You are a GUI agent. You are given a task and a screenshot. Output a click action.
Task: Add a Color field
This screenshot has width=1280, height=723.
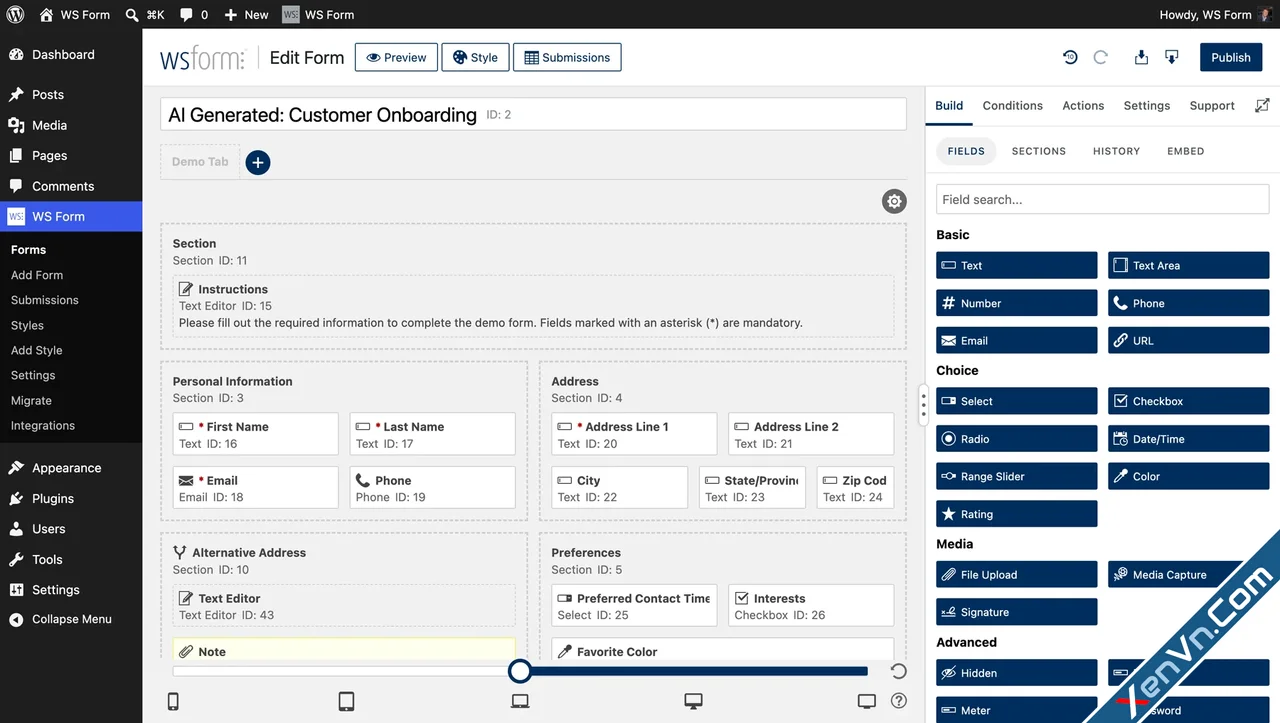tap(1188, 476)
